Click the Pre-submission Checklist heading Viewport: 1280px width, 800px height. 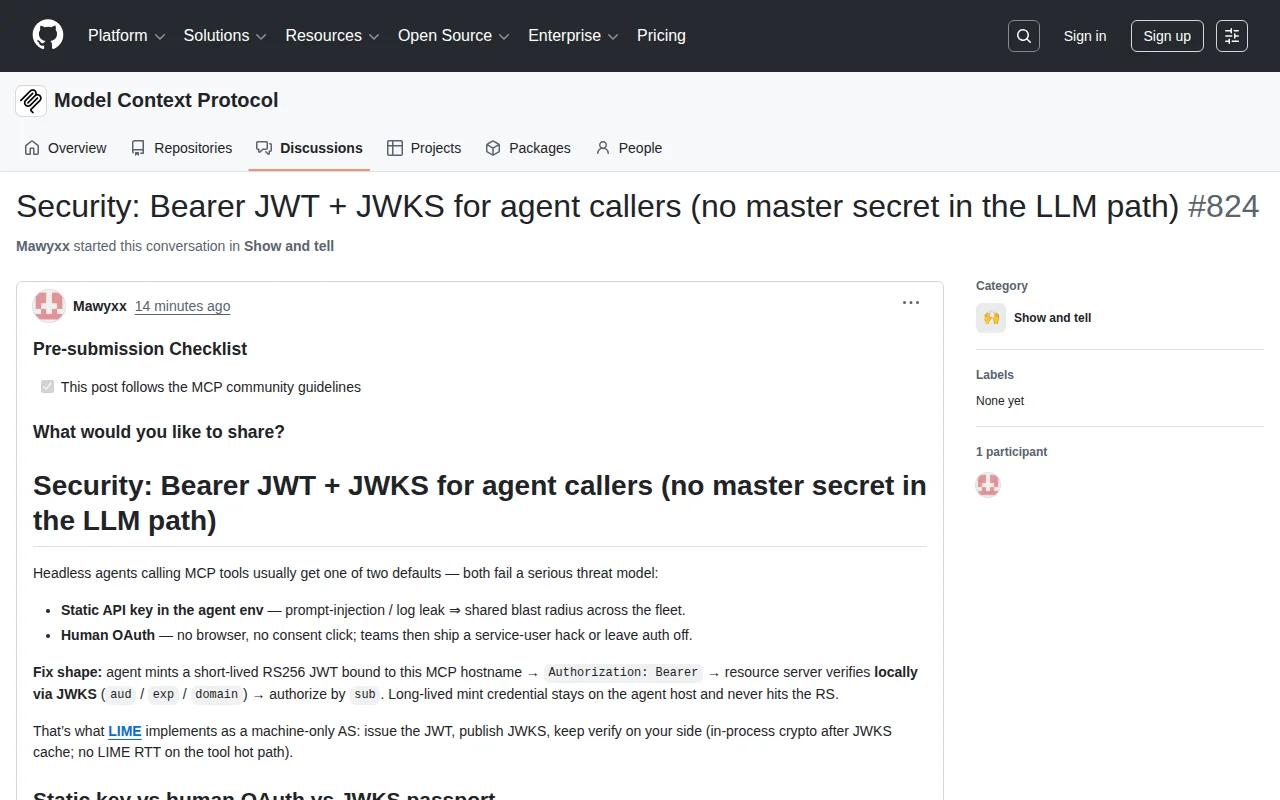(140, 349)
